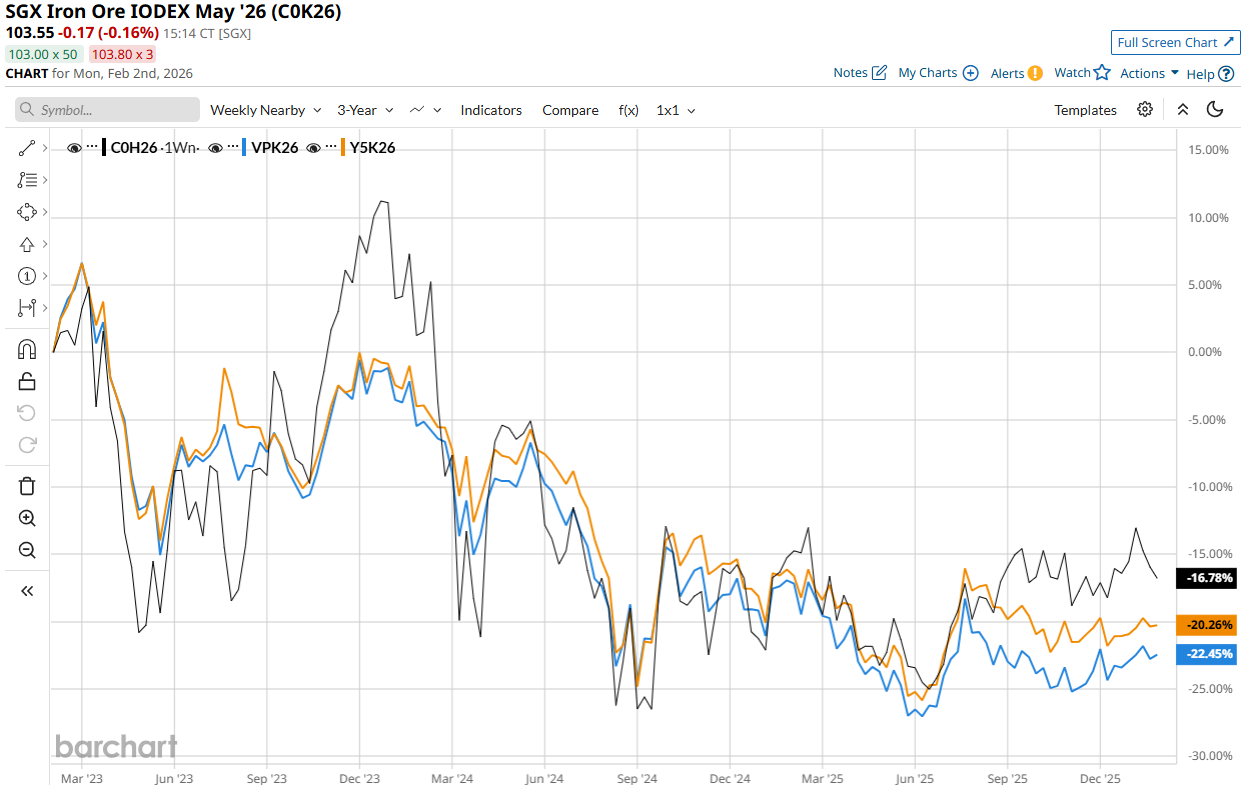Zoom out with the magnifier minus icon
1246x785 pixels.
click(x=27, y=550)
